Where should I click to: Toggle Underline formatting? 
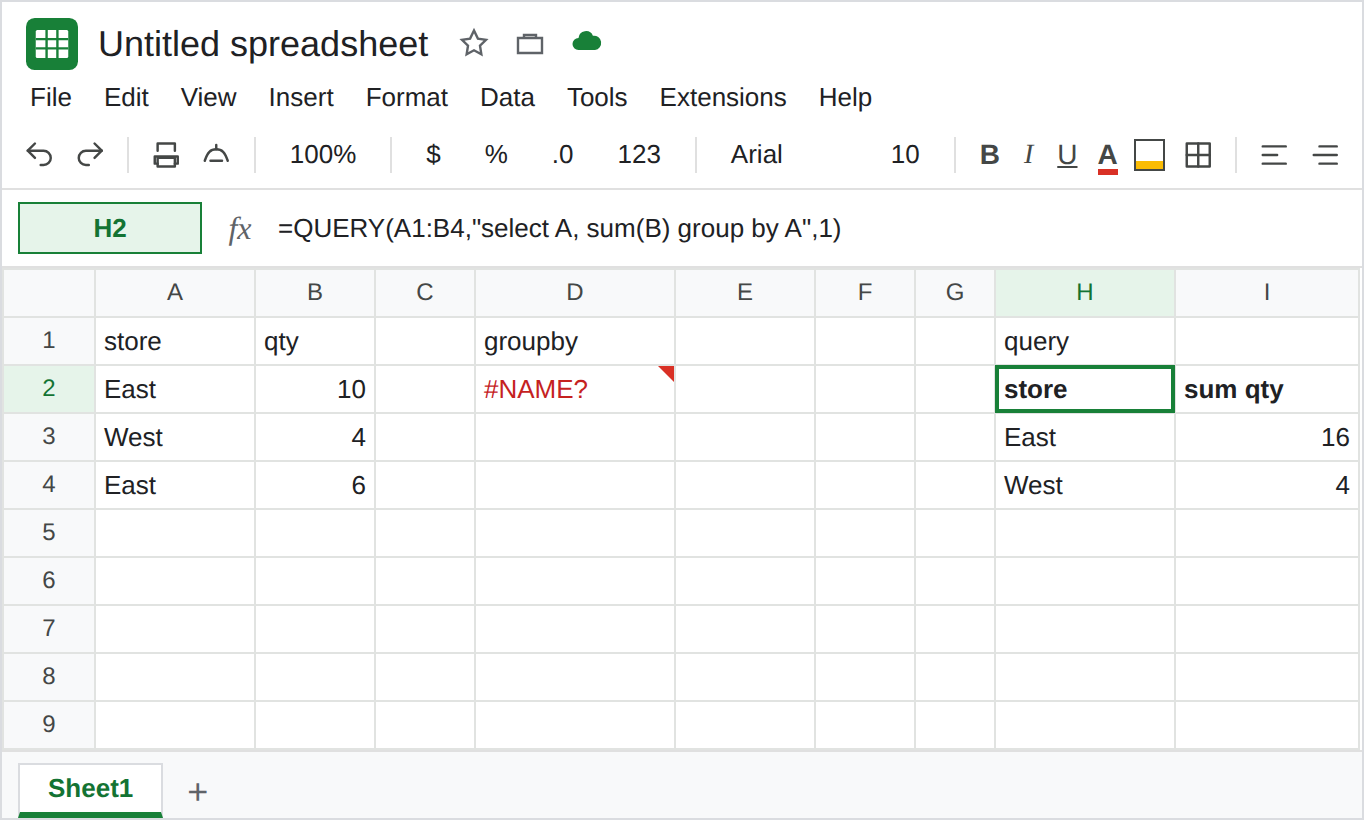point(1067,155)
